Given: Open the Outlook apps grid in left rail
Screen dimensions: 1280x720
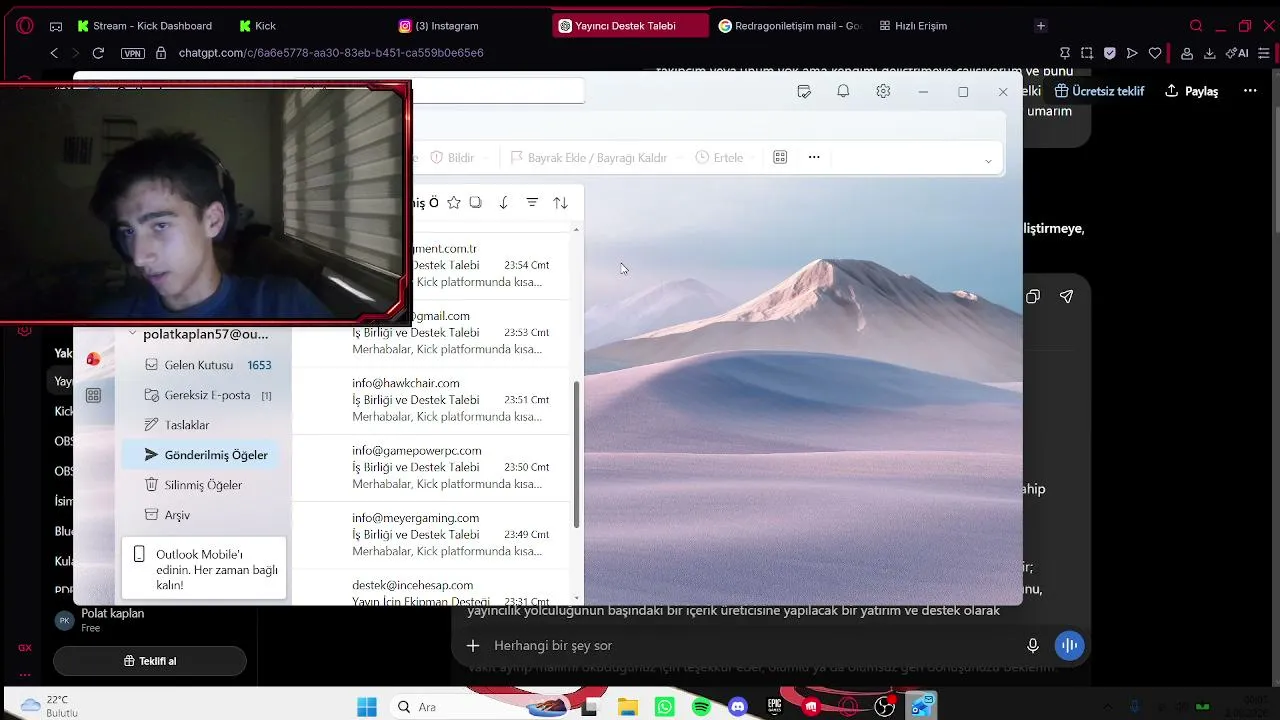Looking at the screenshot, I should click(93, 396).
